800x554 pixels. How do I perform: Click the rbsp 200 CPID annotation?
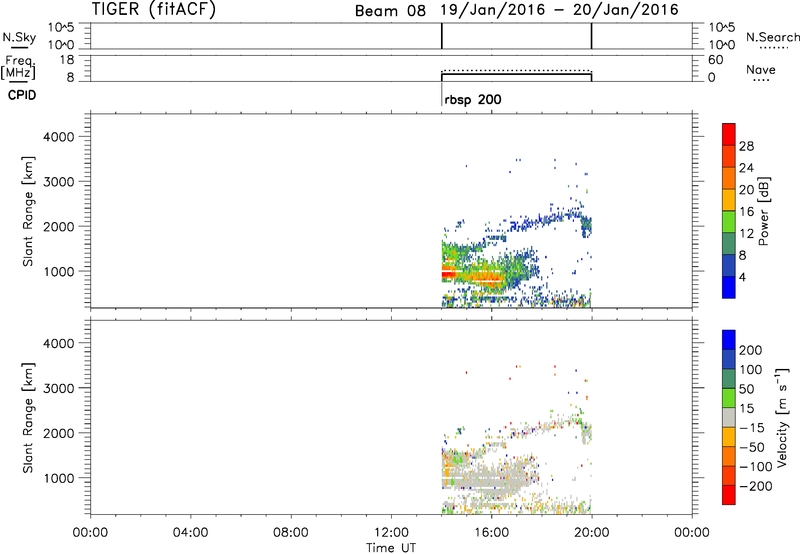pyautogui.click(x=473, y=100)
